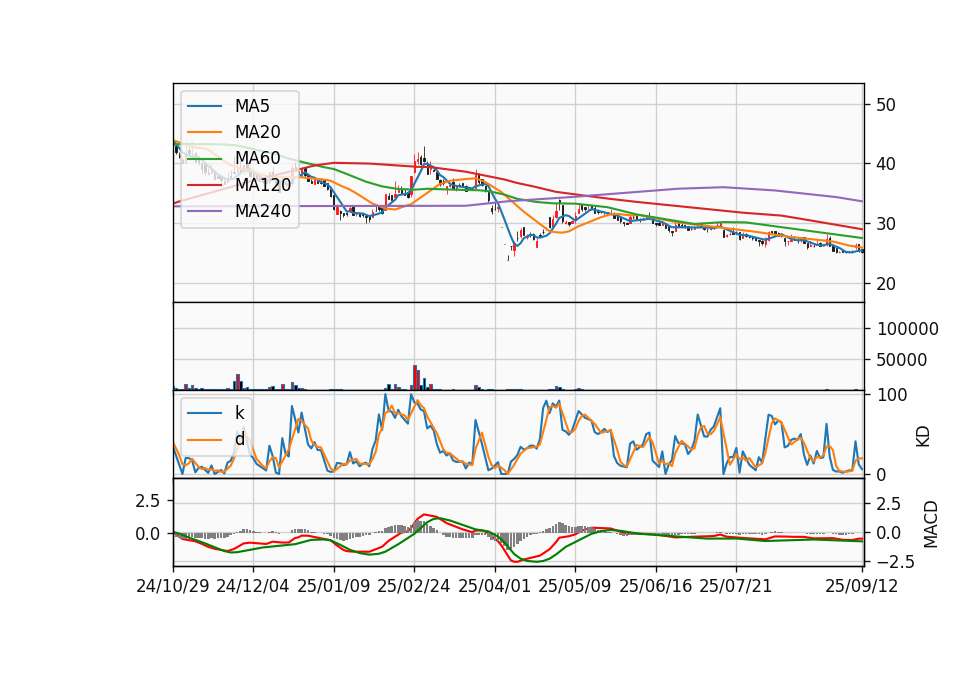This screenshot has width=960, height=690.
Task: Click the KD axis label
Action: [x=923, y=436]
